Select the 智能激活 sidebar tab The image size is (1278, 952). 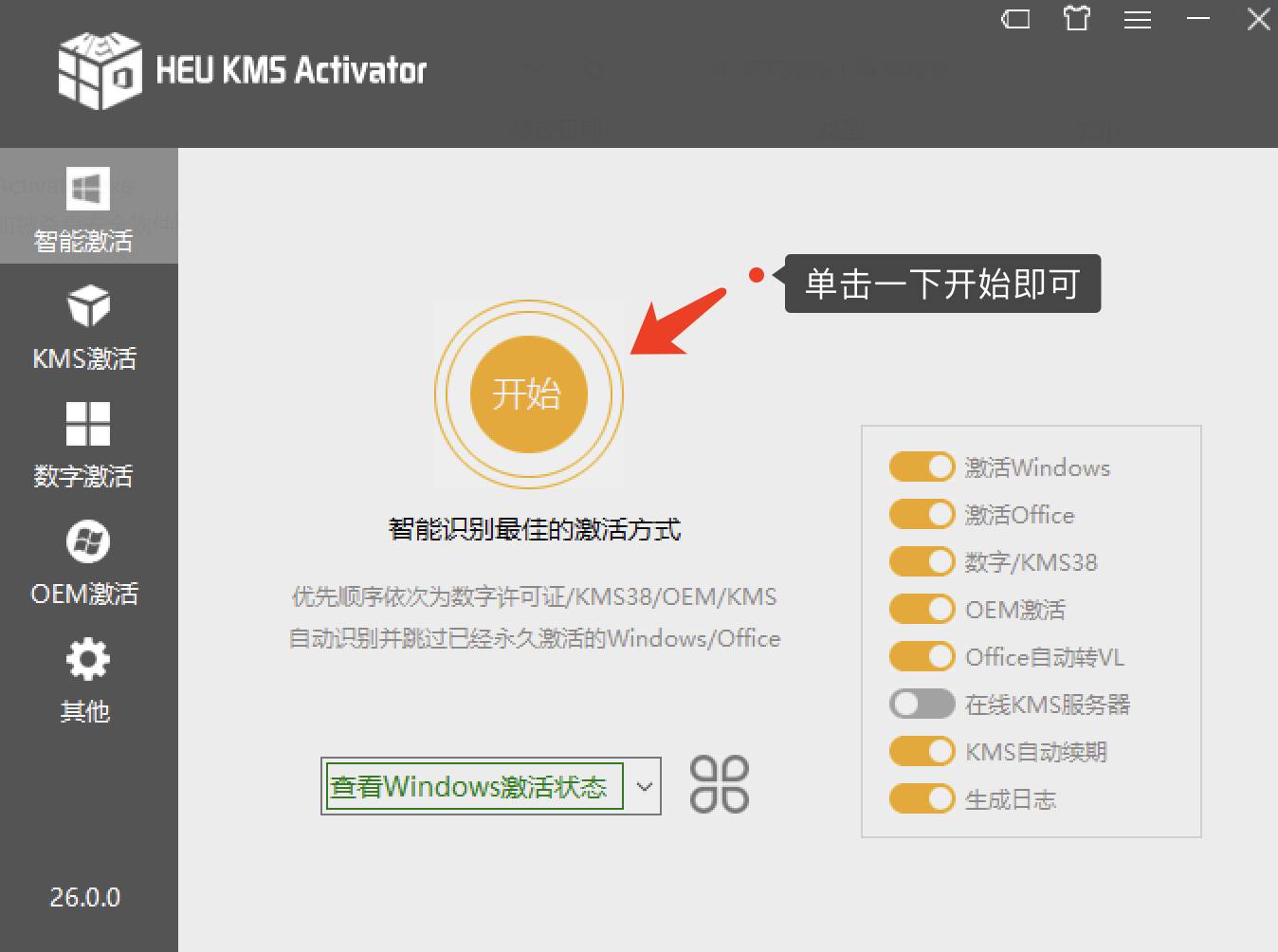click(88, 206)
